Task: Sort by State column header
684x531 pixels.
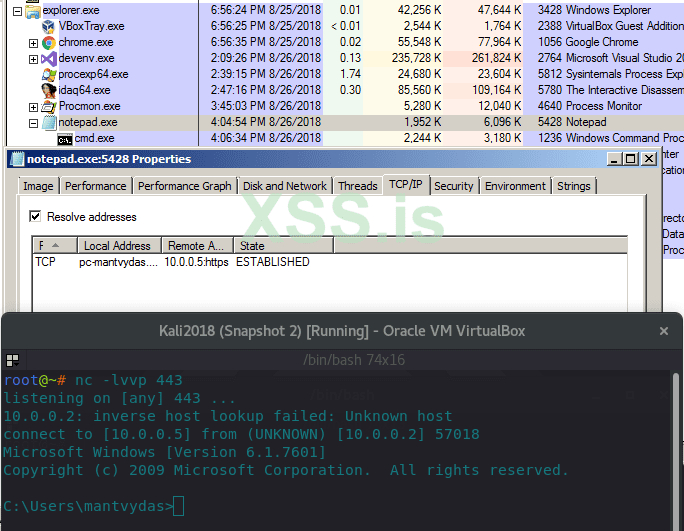Action: pos(284,246)
